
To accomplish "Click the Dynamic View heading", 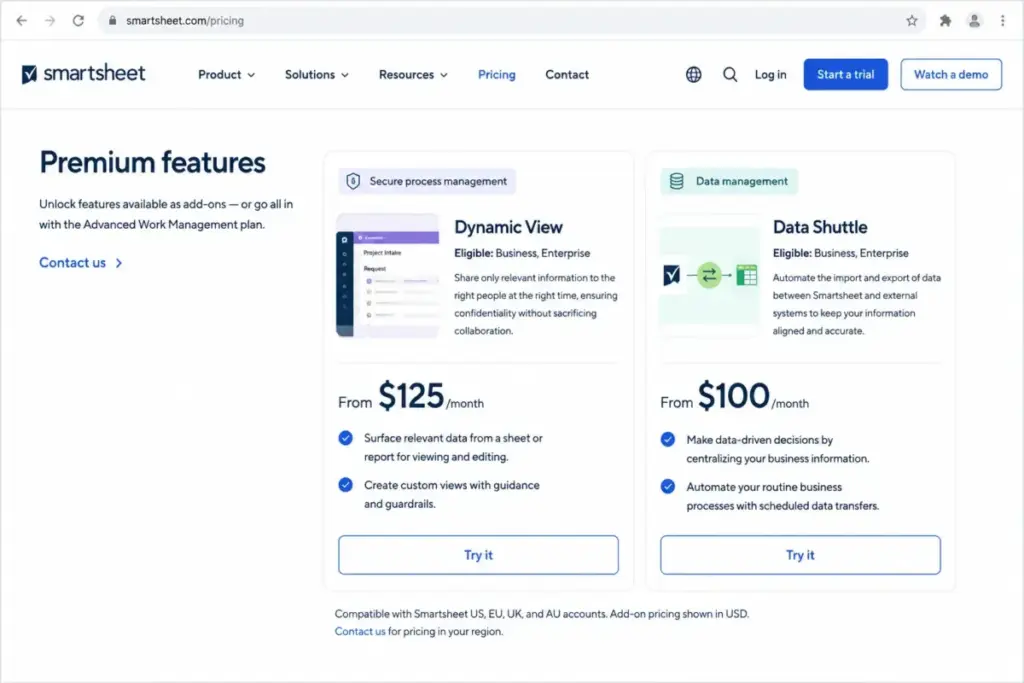I will tap(508, 227).
